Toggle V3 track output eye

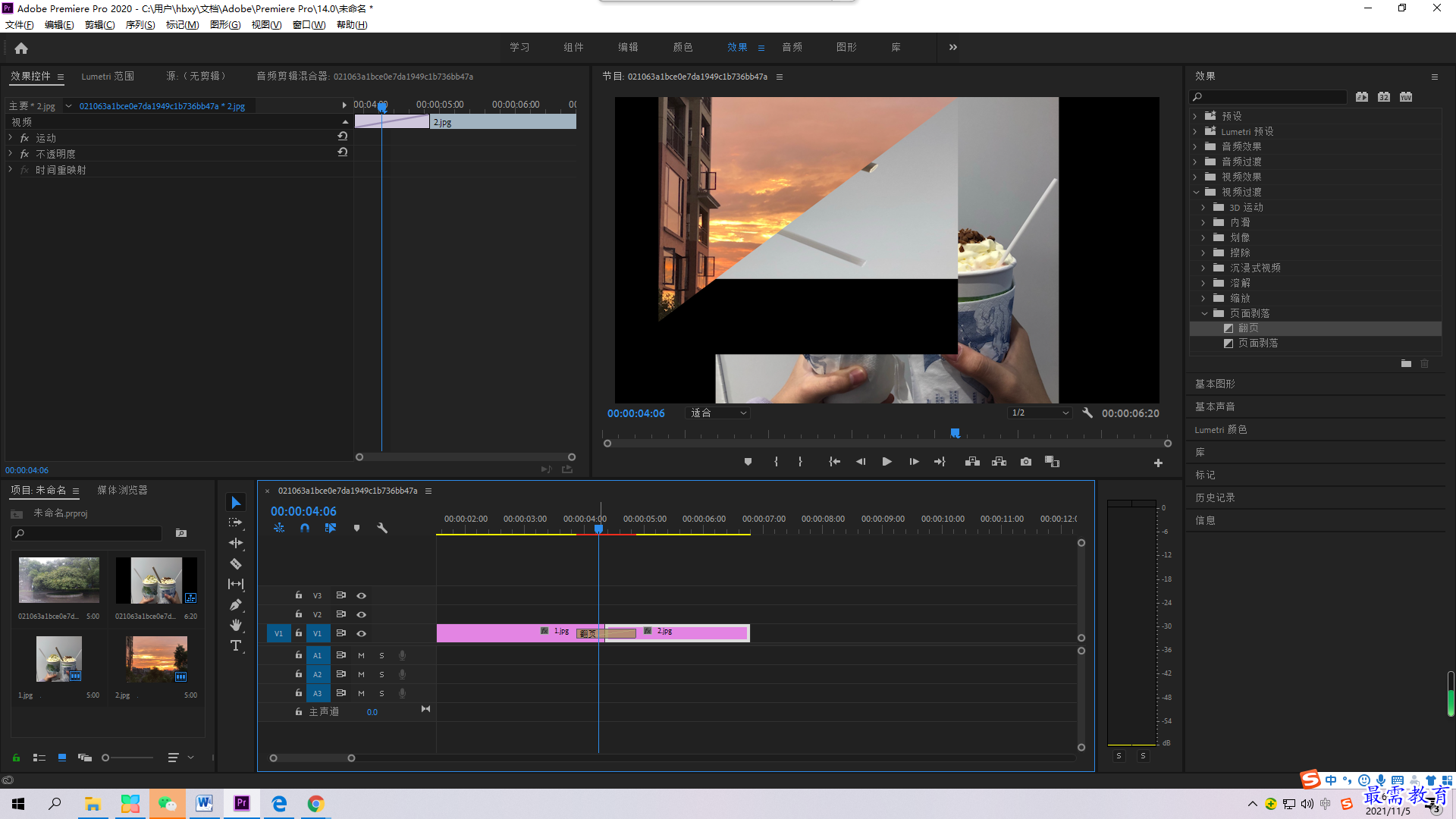click(362, 596)
